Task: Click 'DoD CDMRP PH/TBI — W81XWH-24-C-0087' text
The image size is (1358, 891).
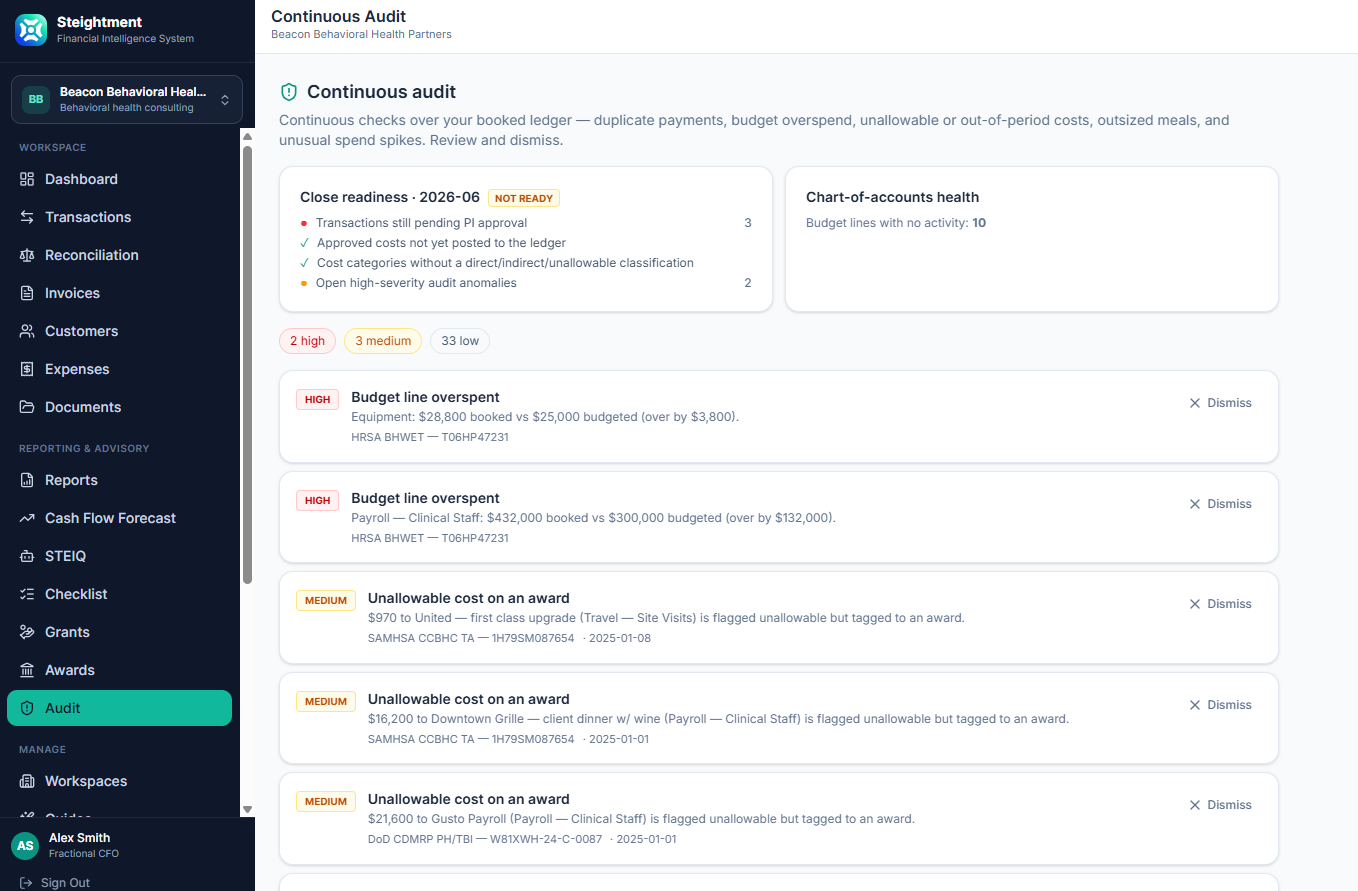Action: 485,839
